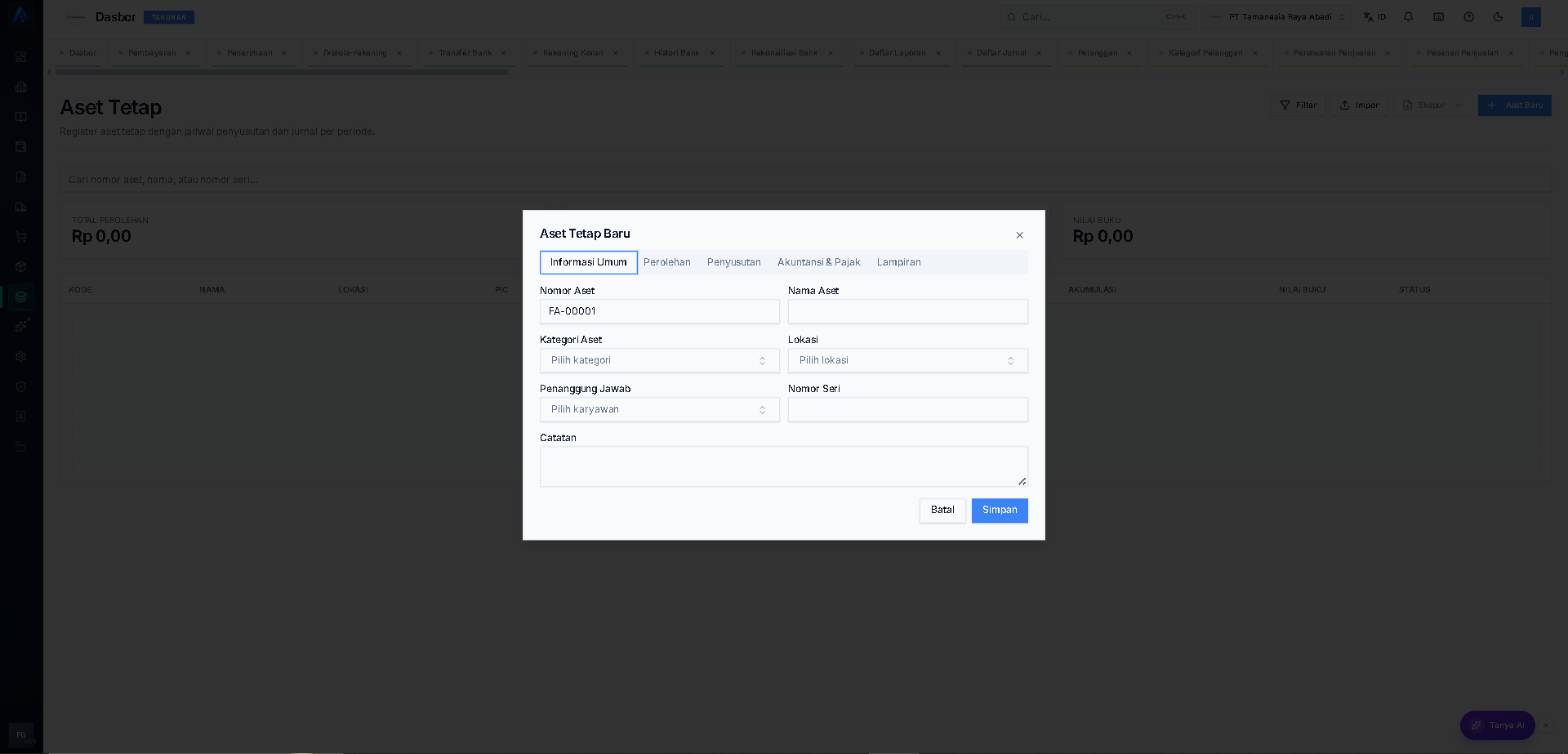Focus the Nama Aset input field
Screen dimensions: 1568x754
click(908, 312)
